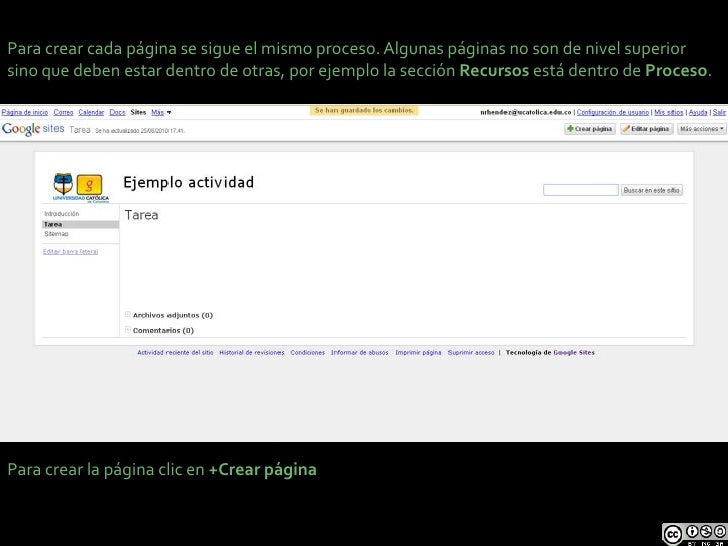Viewport: 728px width, 546px height.
Task: Open the Condiciones link
Action: pos(307,353)
